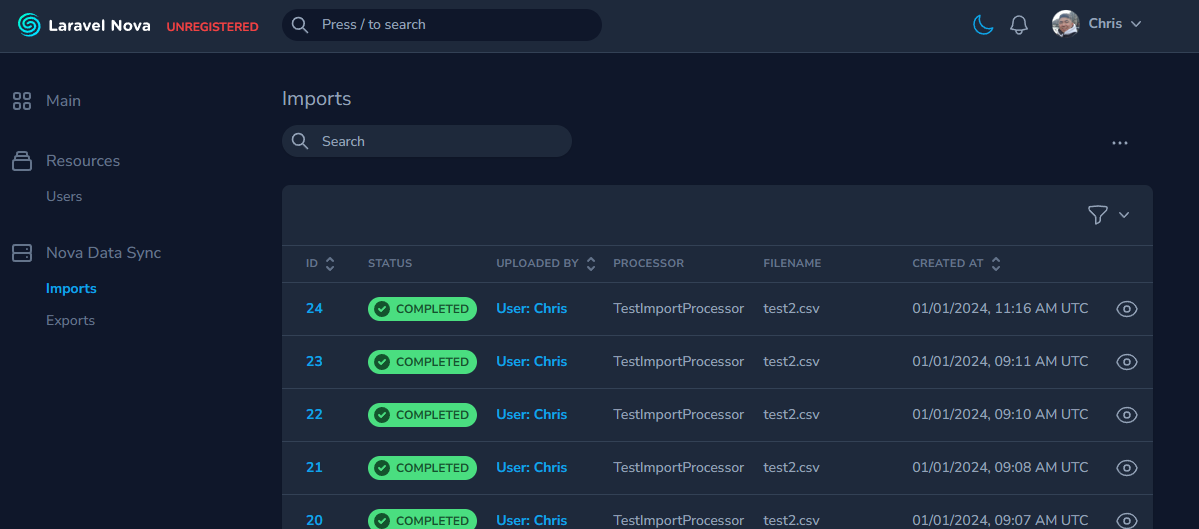Expand the filter dropdown chevron
1199x529 pixels.
click(1124, 215)
